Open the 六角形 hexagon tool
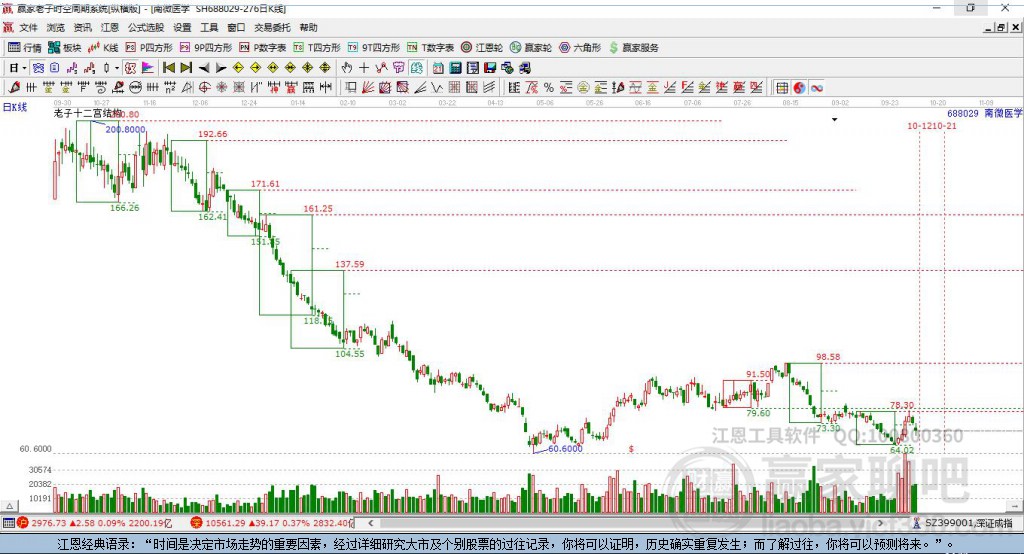 (580, 48)
